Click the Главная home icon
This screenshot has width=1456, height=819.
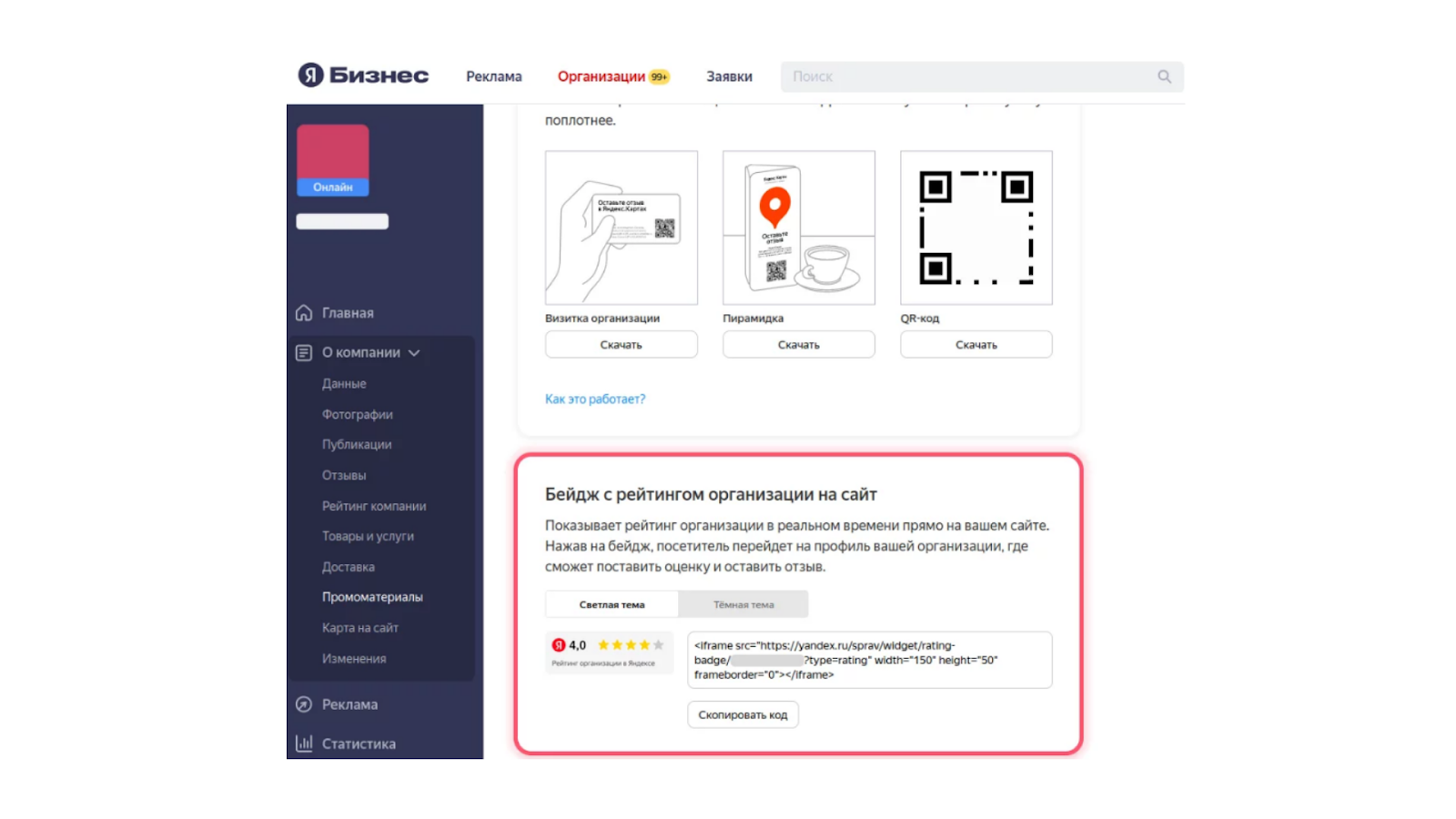(x=304, y=313)
